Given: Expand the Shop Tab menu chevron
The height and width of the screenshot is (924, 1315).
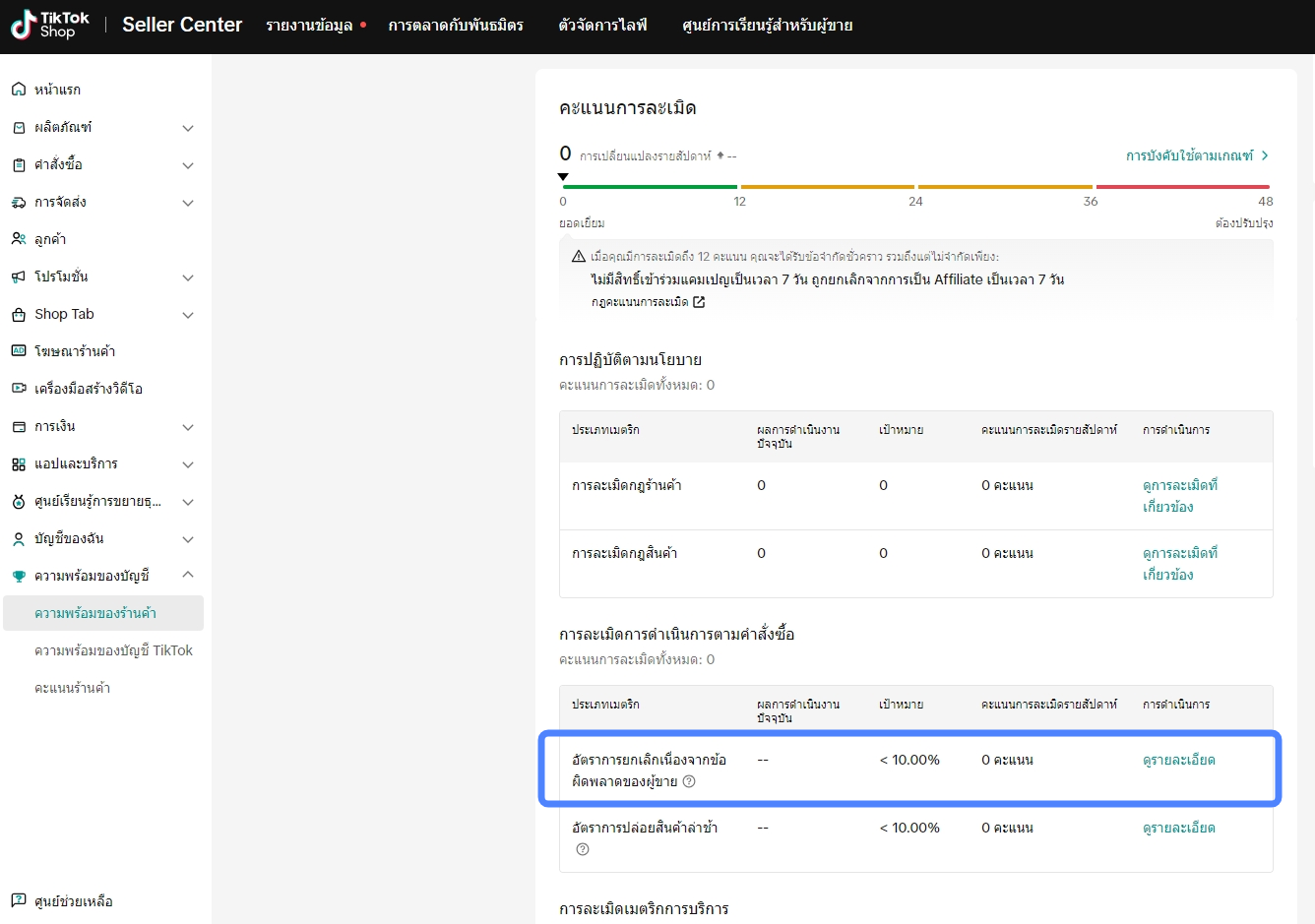Looking at the screenshot, I should click(188, 315).
